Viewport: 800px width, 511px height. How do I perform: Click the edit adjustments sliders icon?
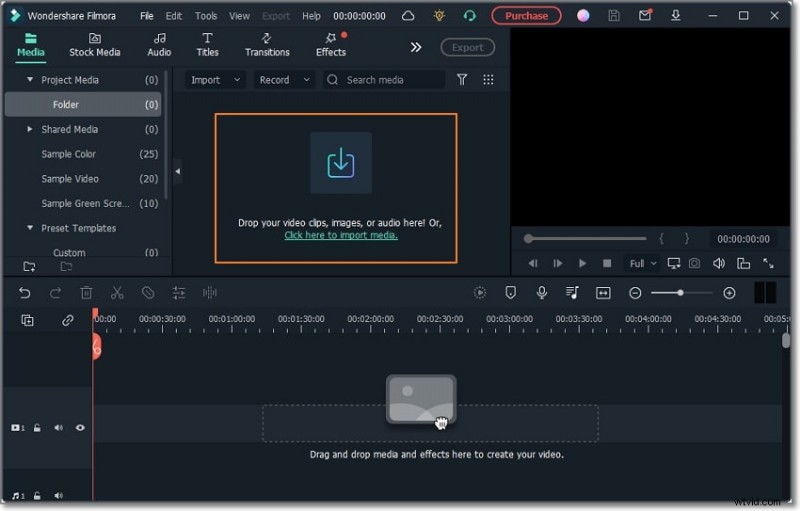[179, 293]
